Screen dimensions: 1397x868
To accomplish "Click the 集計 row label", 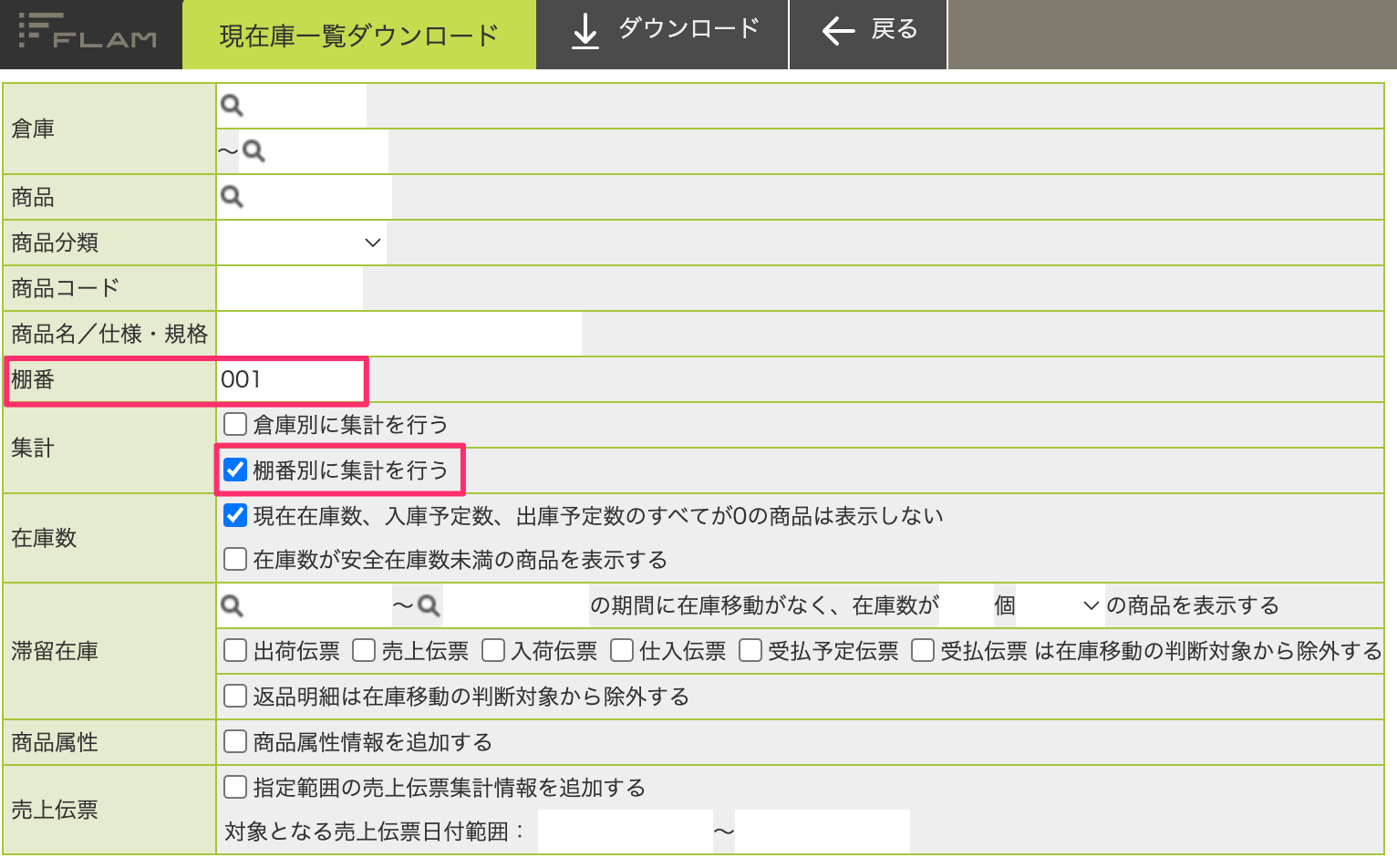I will click(33, 448).
